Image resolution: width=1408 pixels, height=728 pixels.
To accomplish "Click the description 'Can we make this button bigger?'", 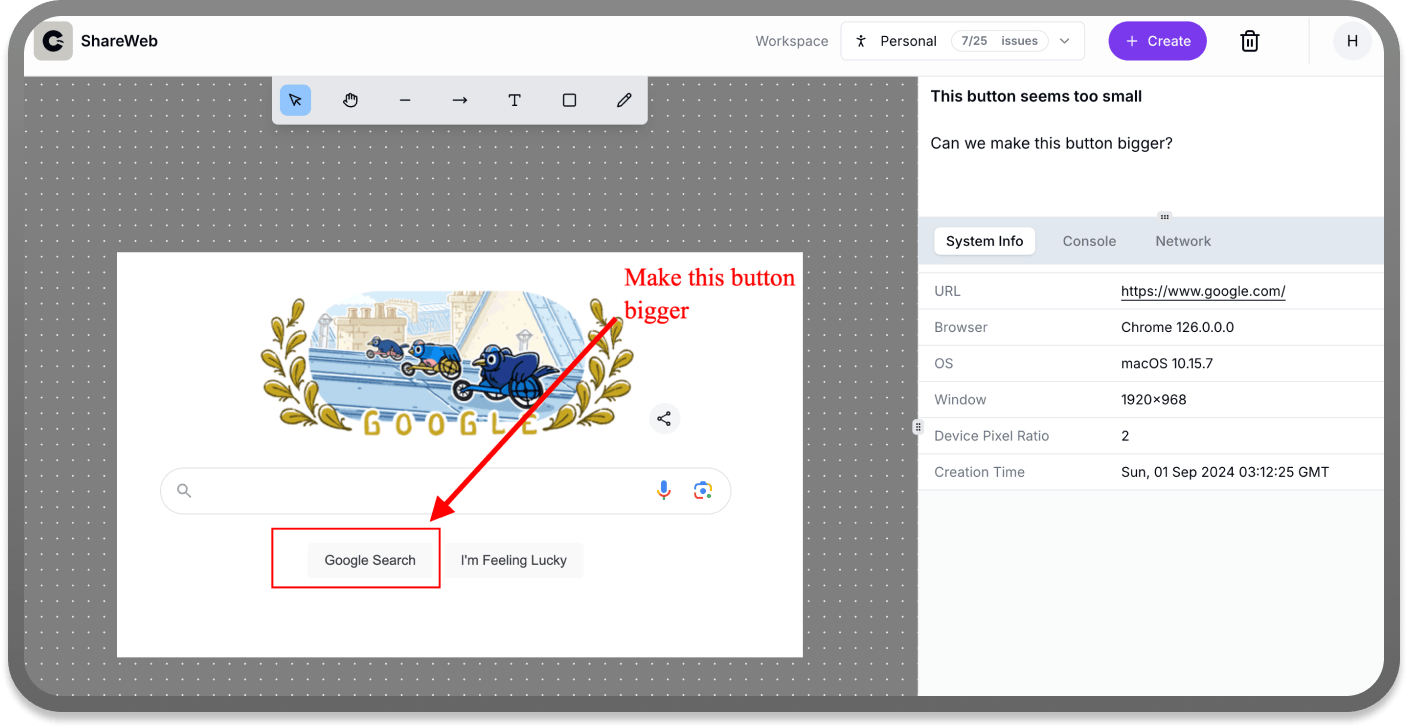I will 1051,143.
